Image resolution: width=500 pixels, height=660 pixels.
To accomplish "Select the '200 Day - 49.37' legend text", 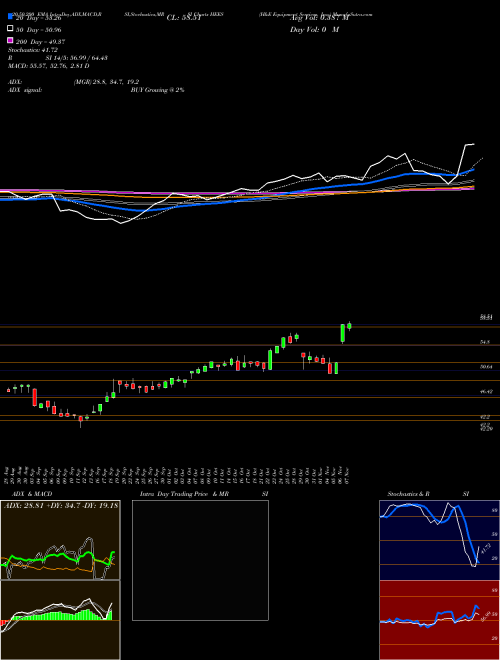I will click(40, 42).
